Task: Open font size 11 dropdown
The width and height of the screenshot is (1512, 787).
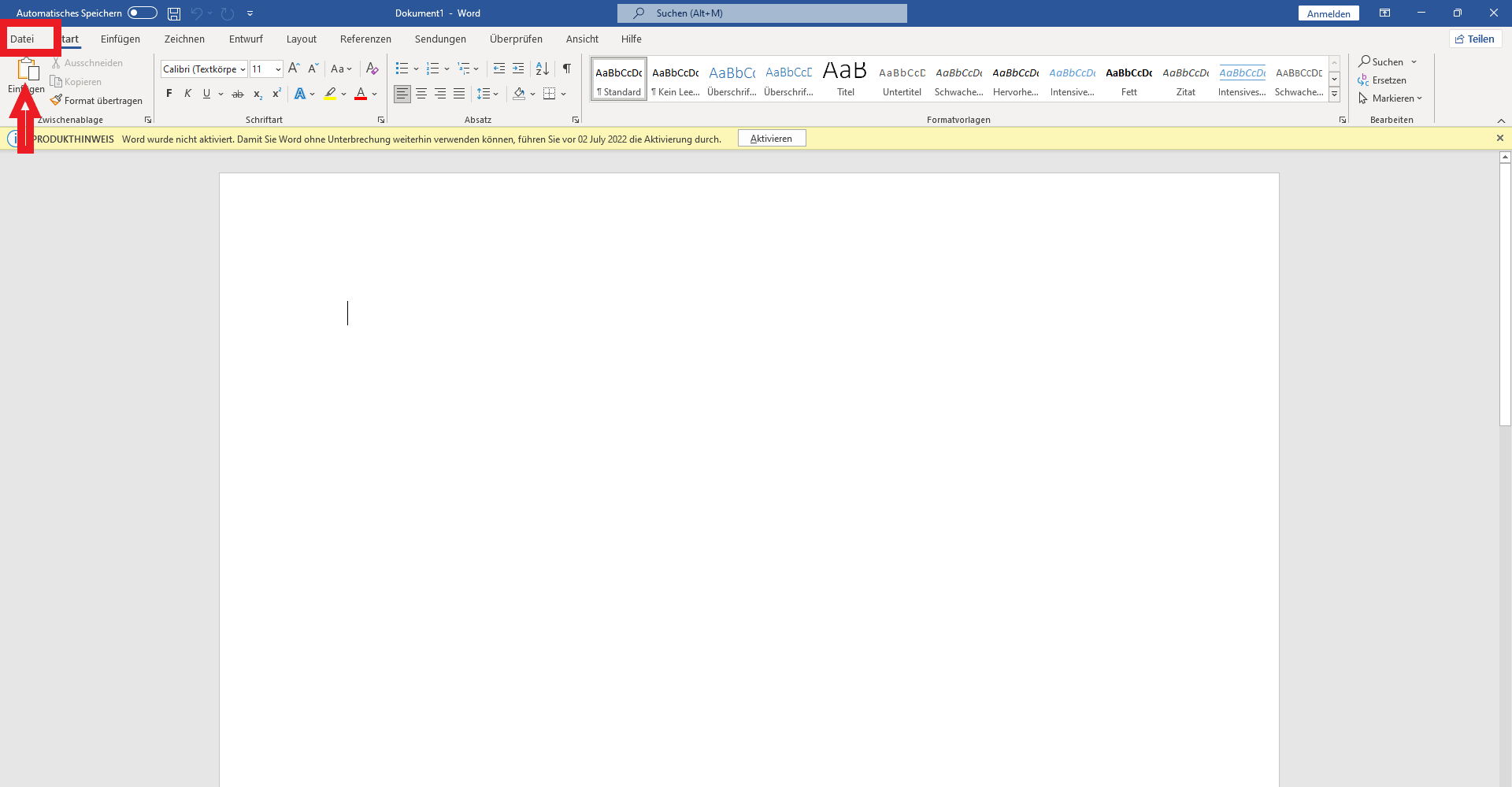Action: coord(278,69)
